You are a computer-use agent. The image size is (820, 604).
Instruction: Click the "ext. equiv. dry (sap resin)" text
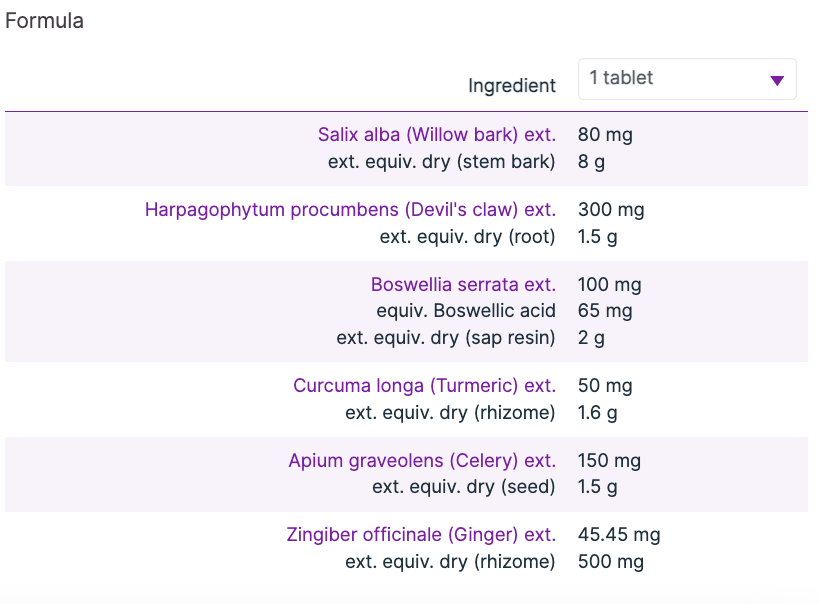(x=446, y=337)
